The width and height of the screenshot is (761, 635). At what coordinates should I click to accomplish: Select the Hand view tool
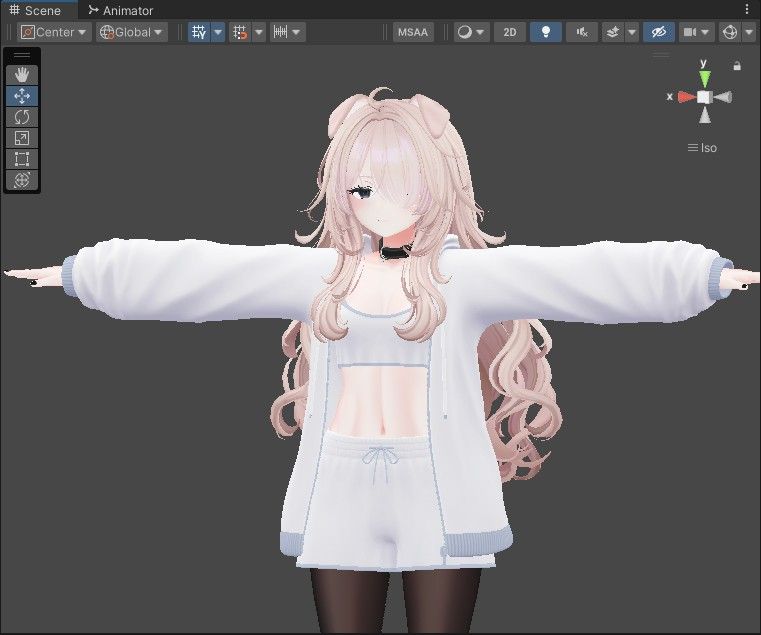[22, 75]
